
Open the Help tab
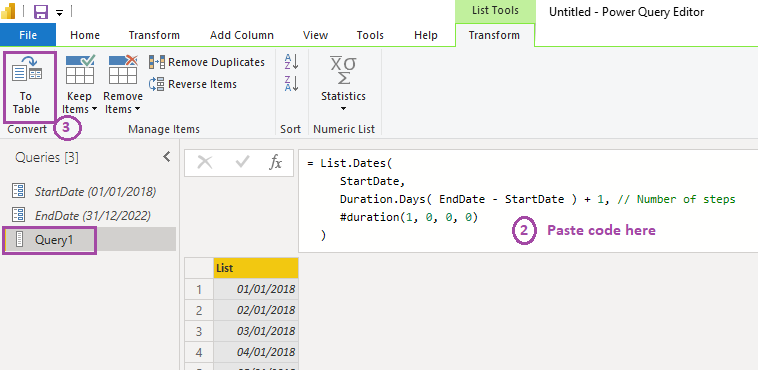(x=426, y=35)
